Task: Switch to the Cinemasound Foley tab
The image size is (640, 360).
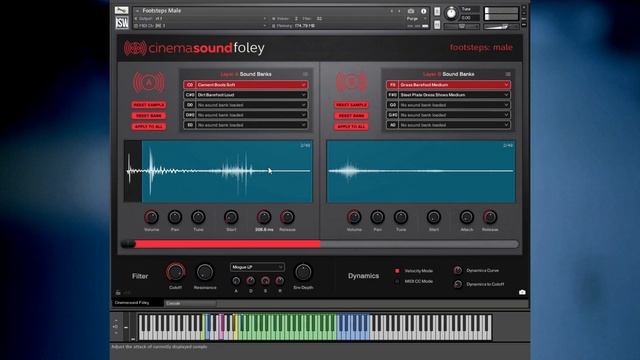Action: 137,303
